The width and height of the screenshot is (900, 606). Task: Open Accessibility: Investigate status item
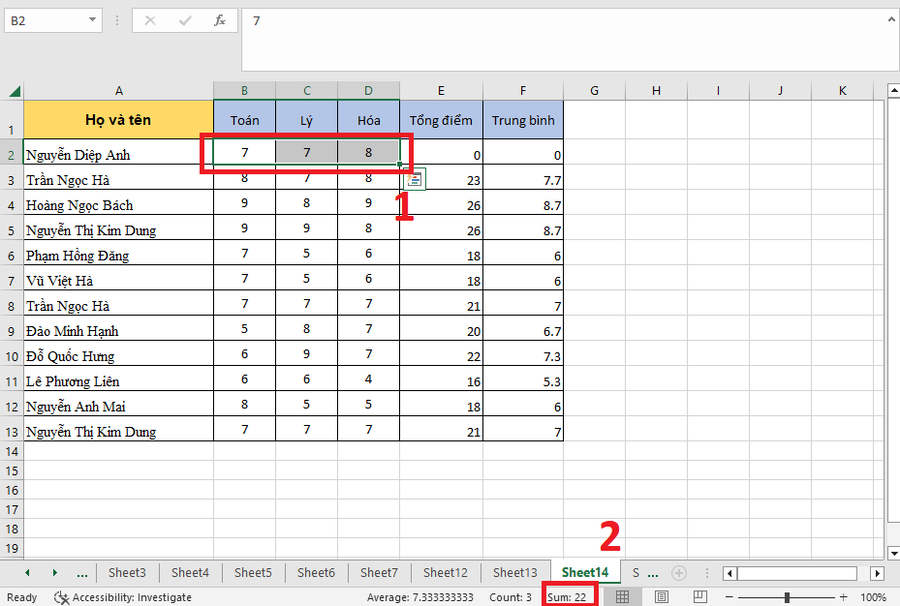[123, 597]
